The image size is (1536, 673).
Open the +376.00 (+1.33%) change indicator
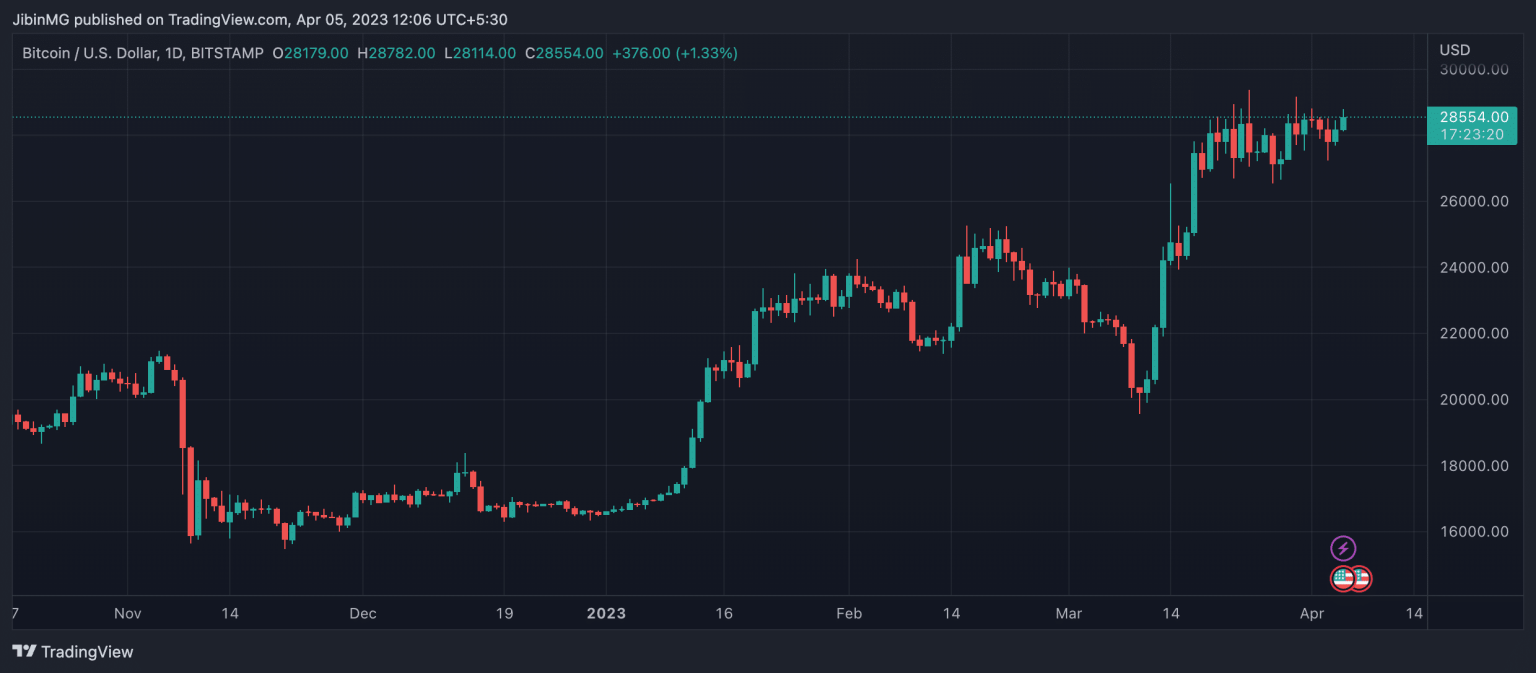pos(675,53)
